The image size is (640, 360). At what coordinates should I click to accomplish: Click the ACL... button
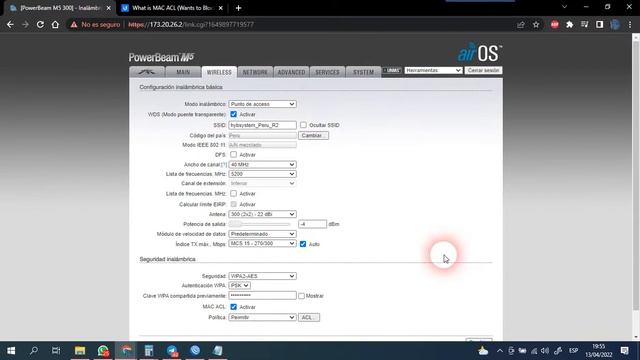point(309,317)
